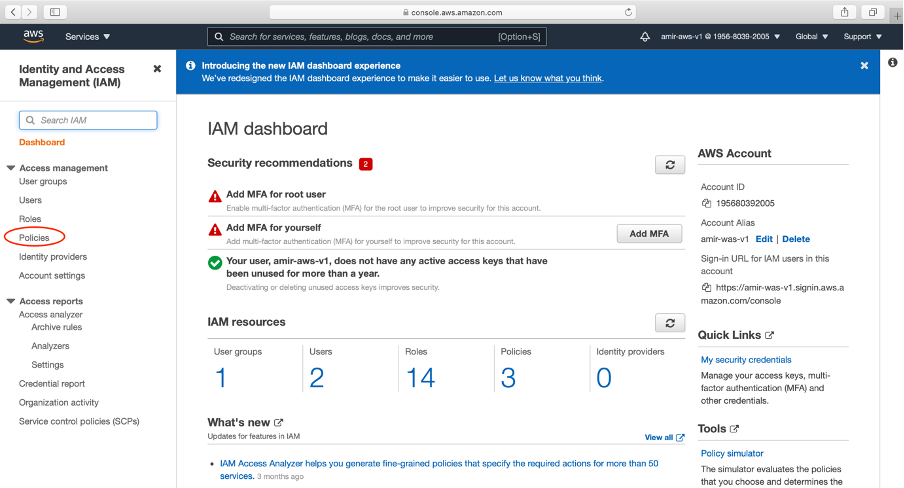The image size is (904, 488).
Task: Click Let us know what you think
Action: click(x=548, y=78)
